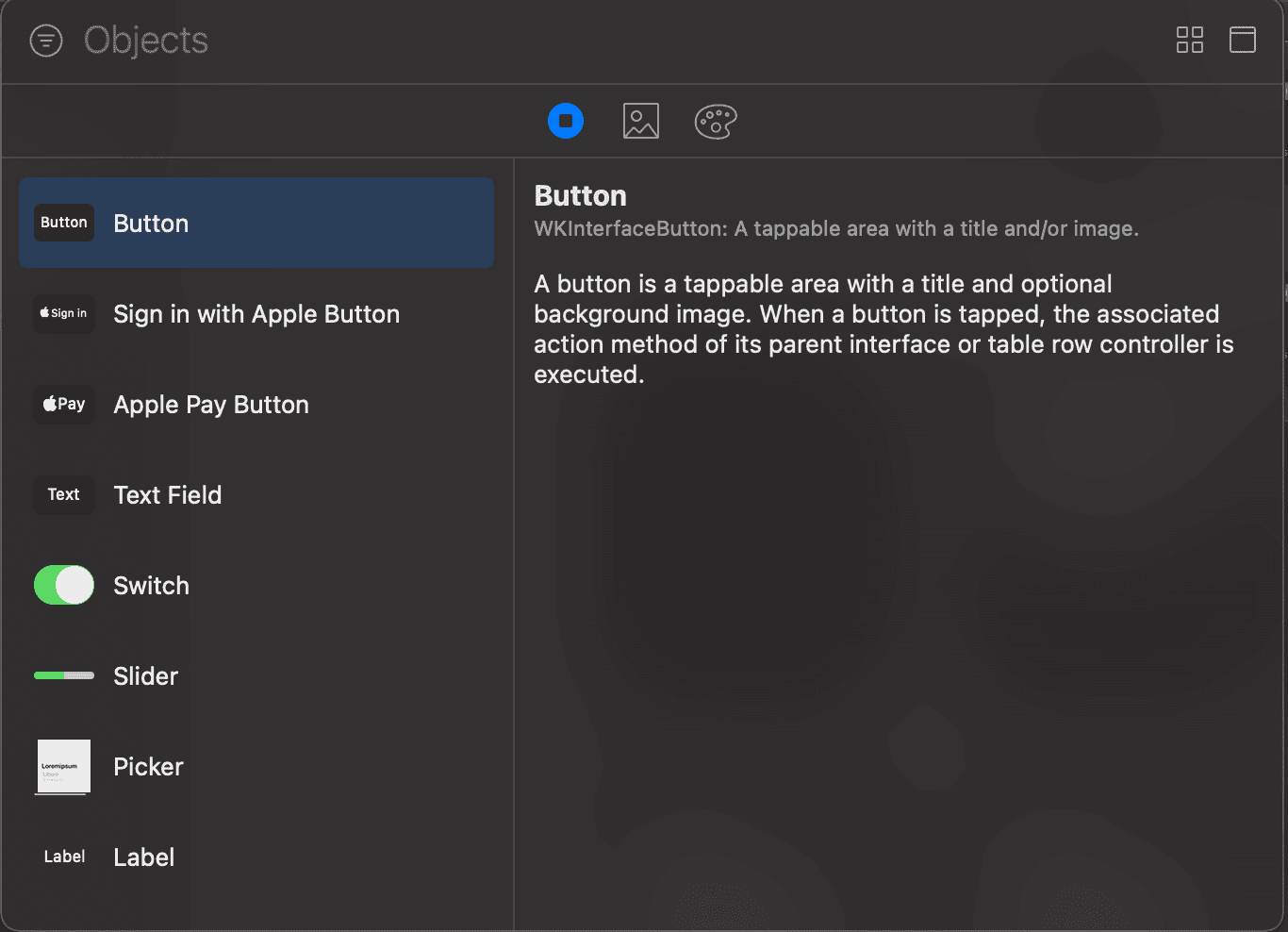Viewport: 1288px width, 932px height.
Task: Choose Sign in with Apple Button
Action: (x=256, y=314)
